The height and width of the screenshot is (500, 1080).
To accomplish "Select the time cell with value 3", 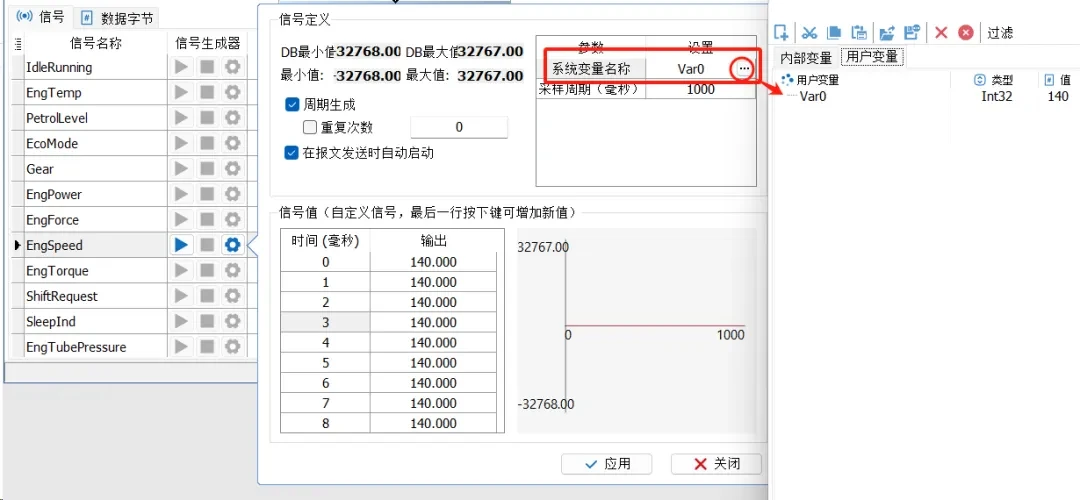I will (x=325, y=322).
